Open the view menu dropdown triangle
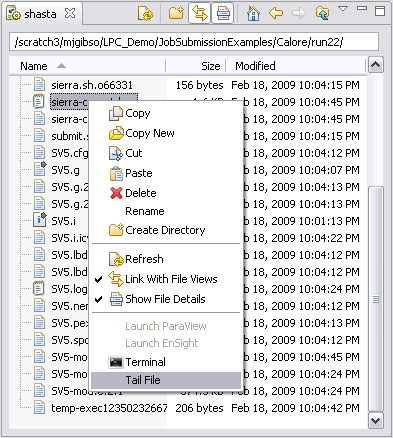This screenshot has height=438, width=393. [x=343, y=9]
